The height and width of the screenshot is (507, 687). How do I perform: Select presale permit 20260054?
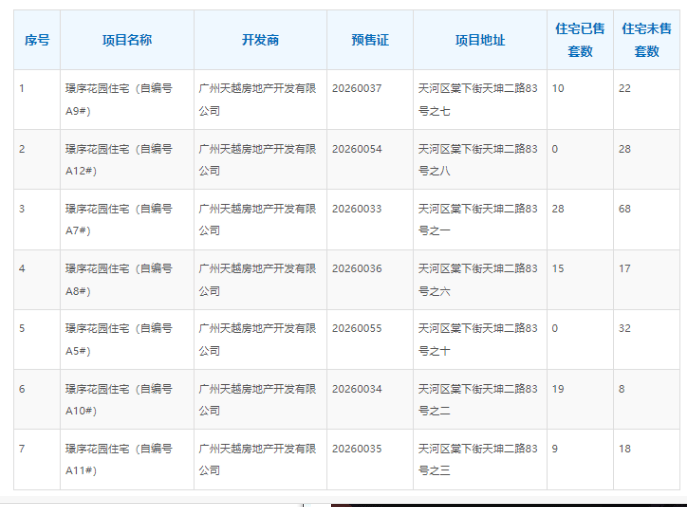pos(357,149)
